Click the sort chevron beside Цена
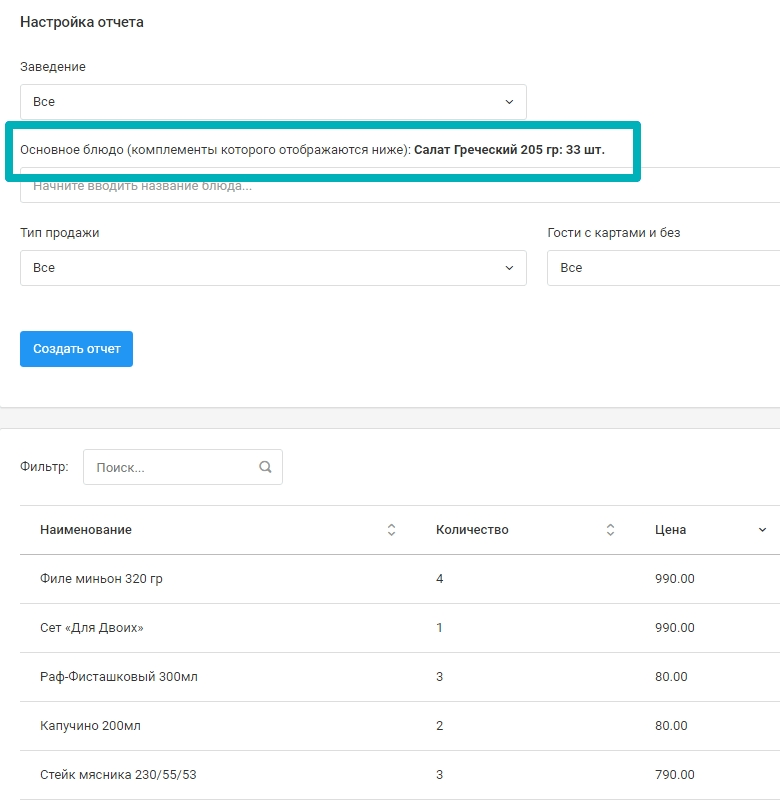This screenshot has width=780, height=800. (762, 530)
